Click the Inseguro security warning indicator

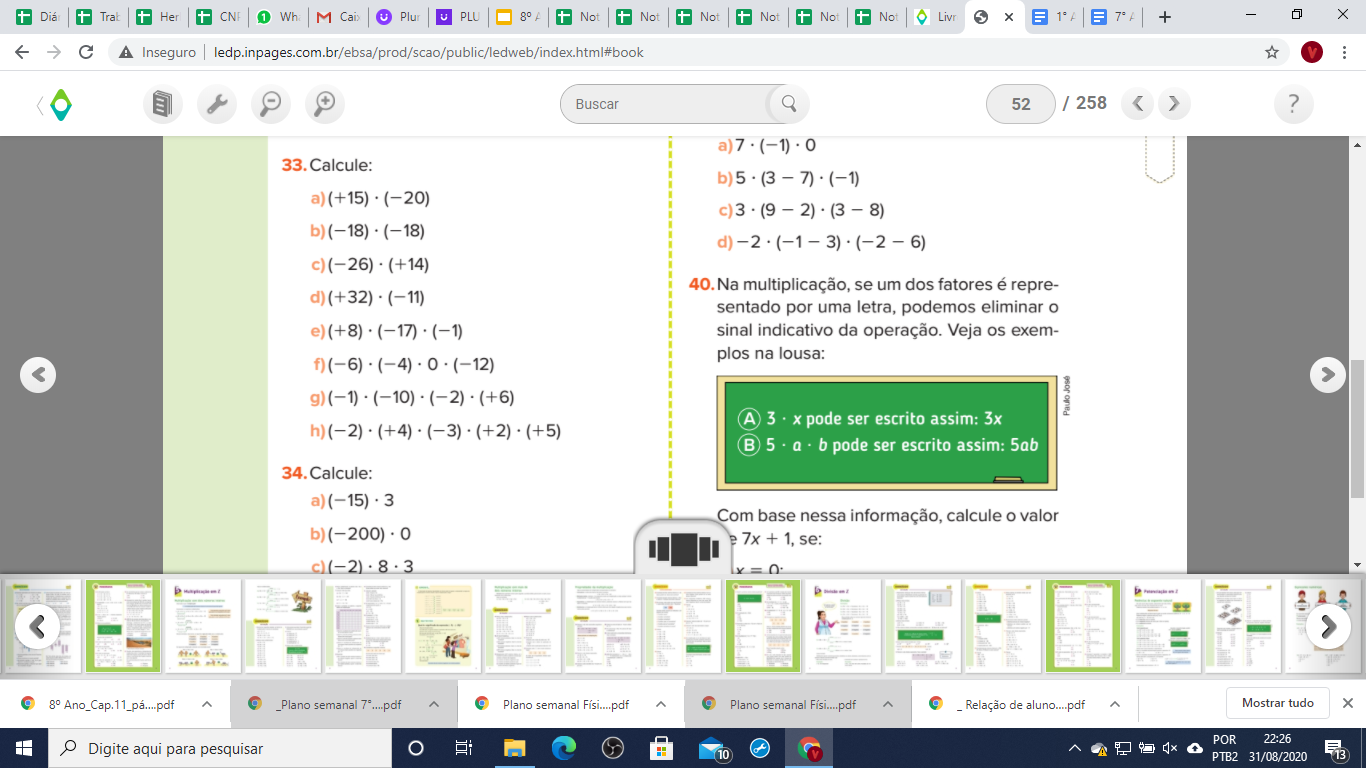157,52
